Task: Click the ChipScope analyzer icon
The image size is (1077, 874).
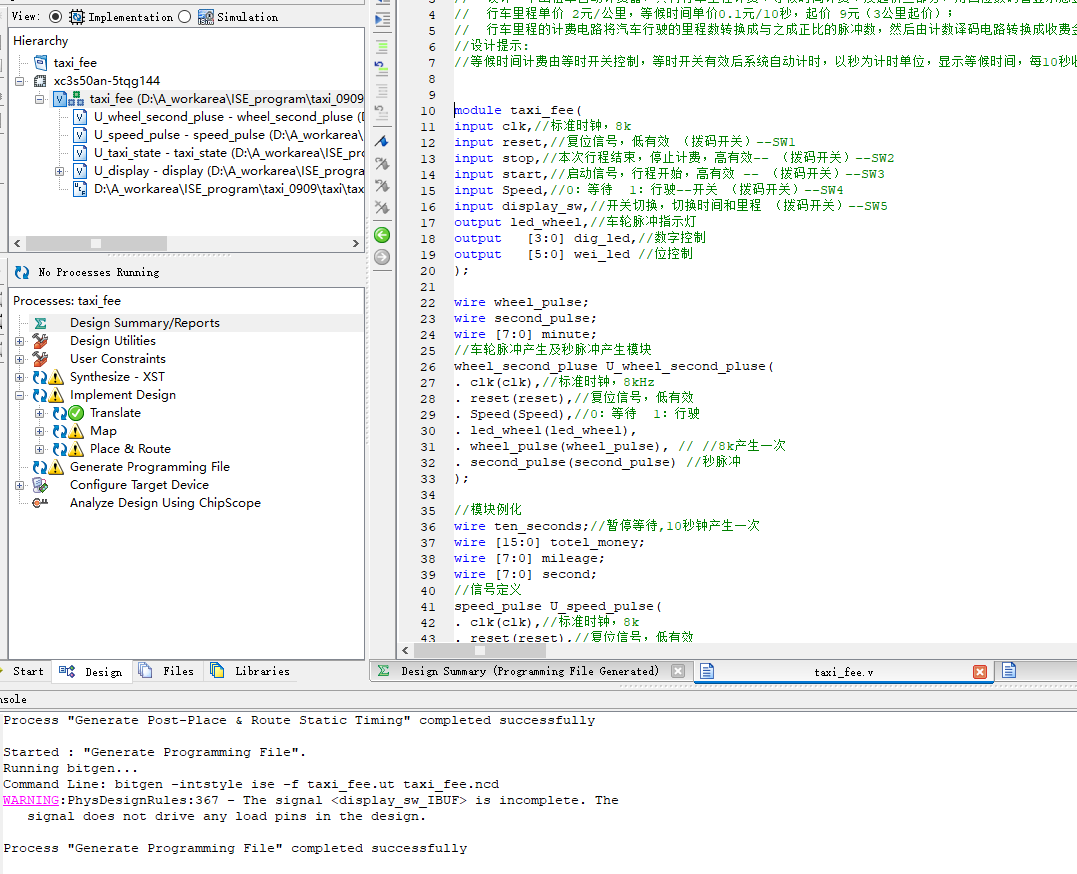Action: pos(40,503)
